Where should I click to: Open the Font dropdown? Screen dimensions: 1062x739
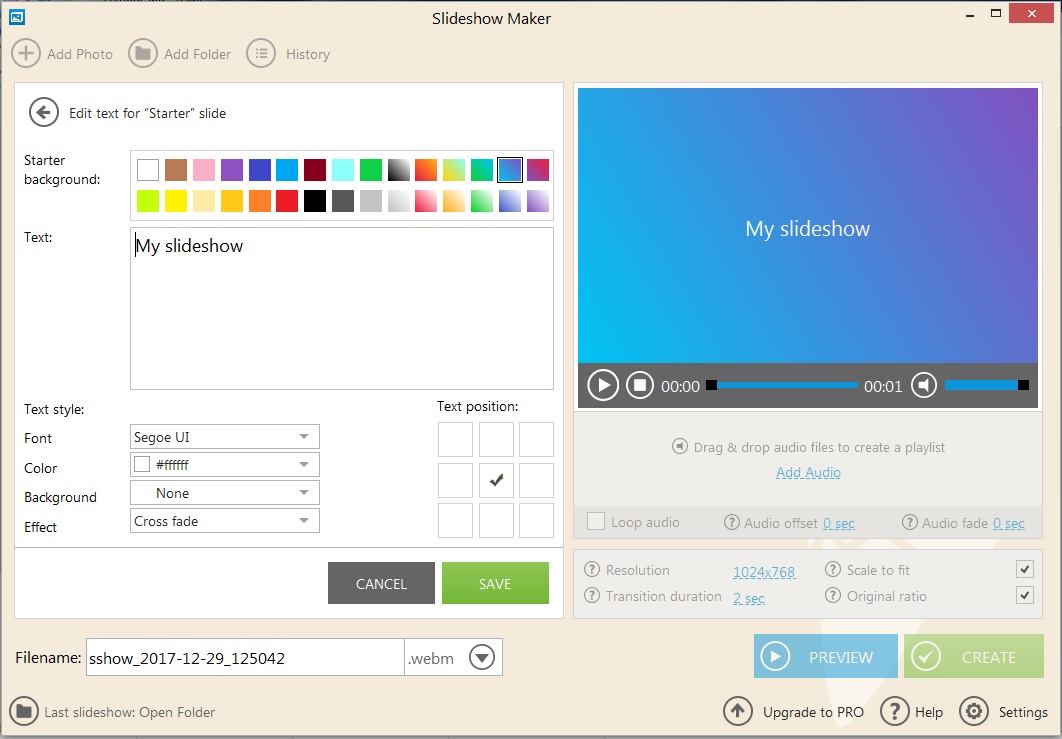tap(305, 437)
